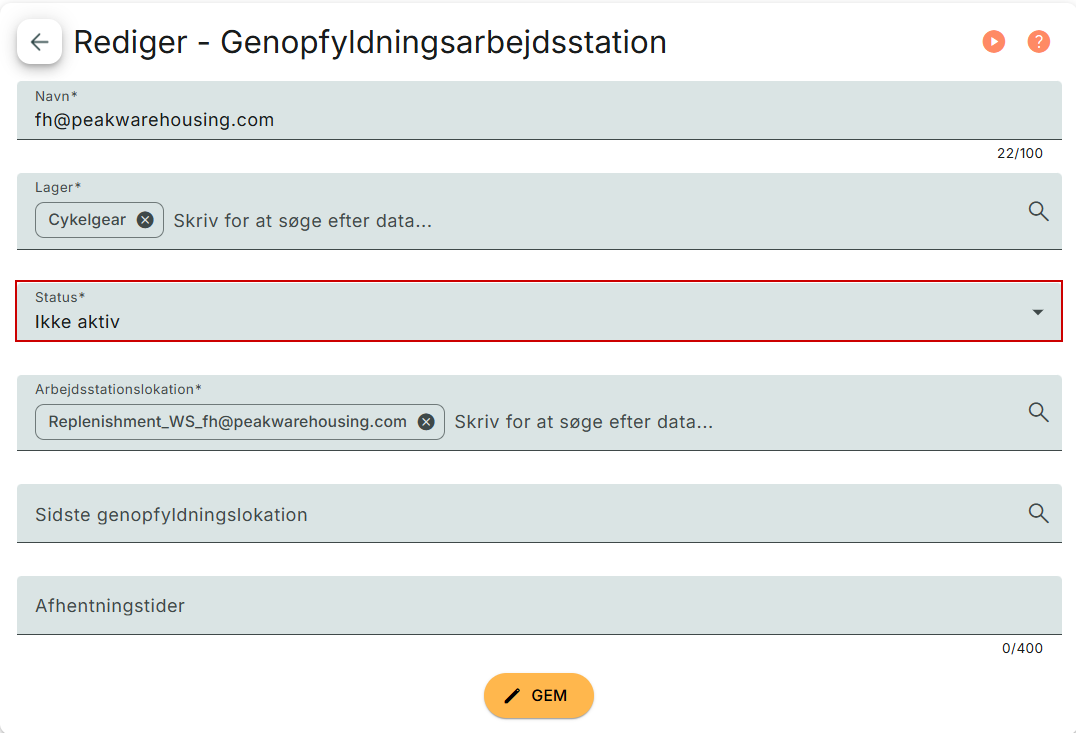Viewport: 1076px width, 733px height.
Task: Remove the Replenishment_WS chip with its X
Action: (426, 422)
